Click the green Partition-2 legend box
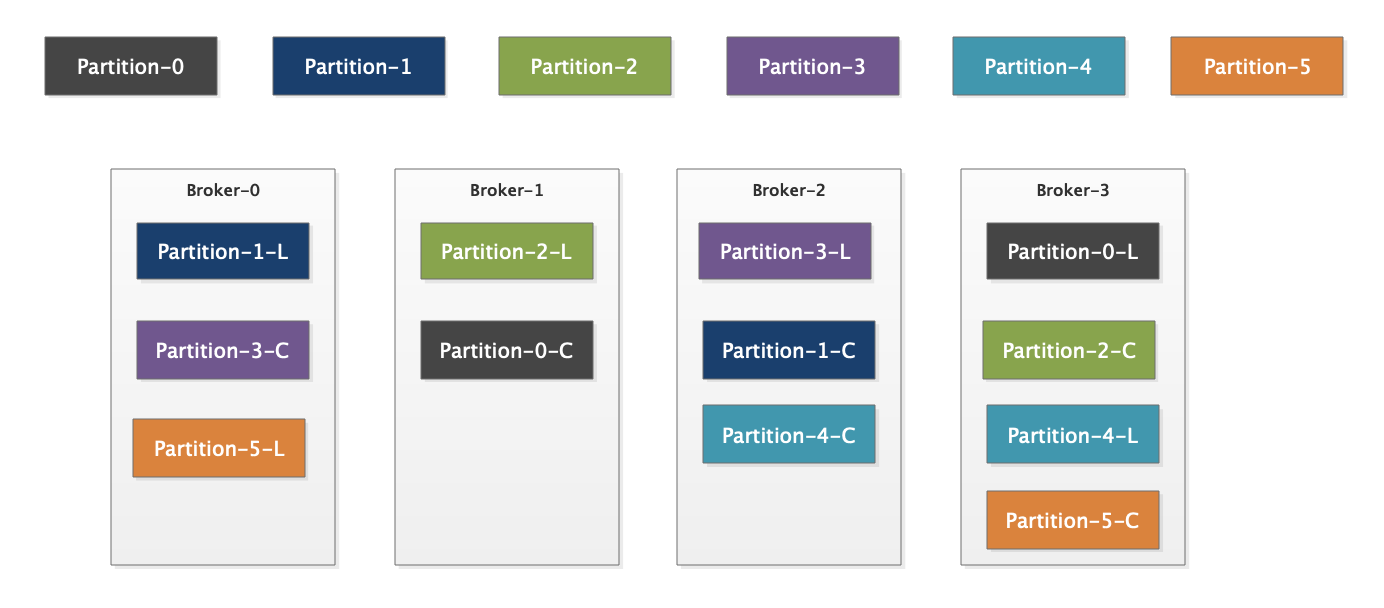Viewport: 1384px width, 608px height. pos(584,67)
